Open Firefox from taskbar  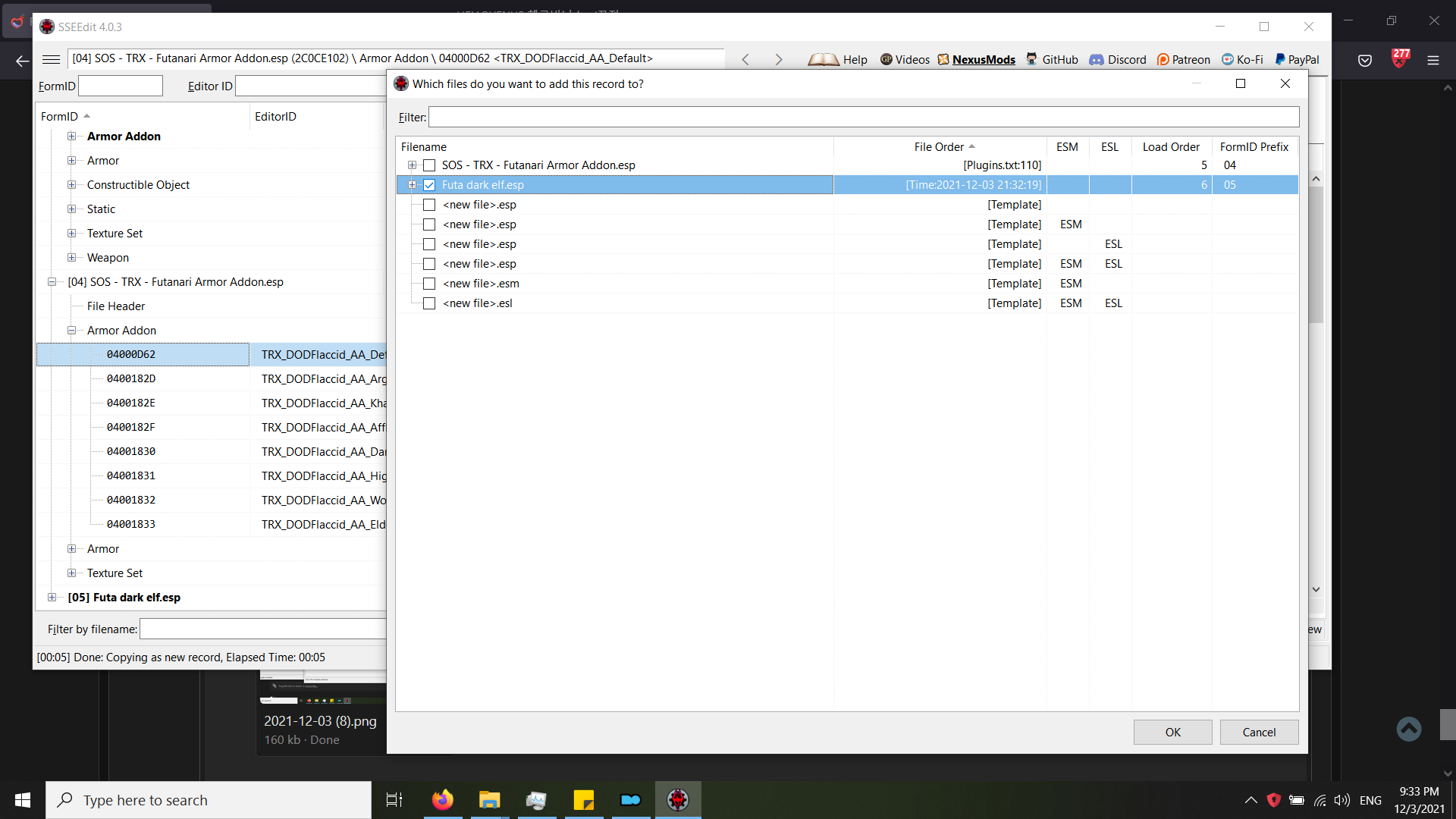pyautogui.click(x=442, y=800)
